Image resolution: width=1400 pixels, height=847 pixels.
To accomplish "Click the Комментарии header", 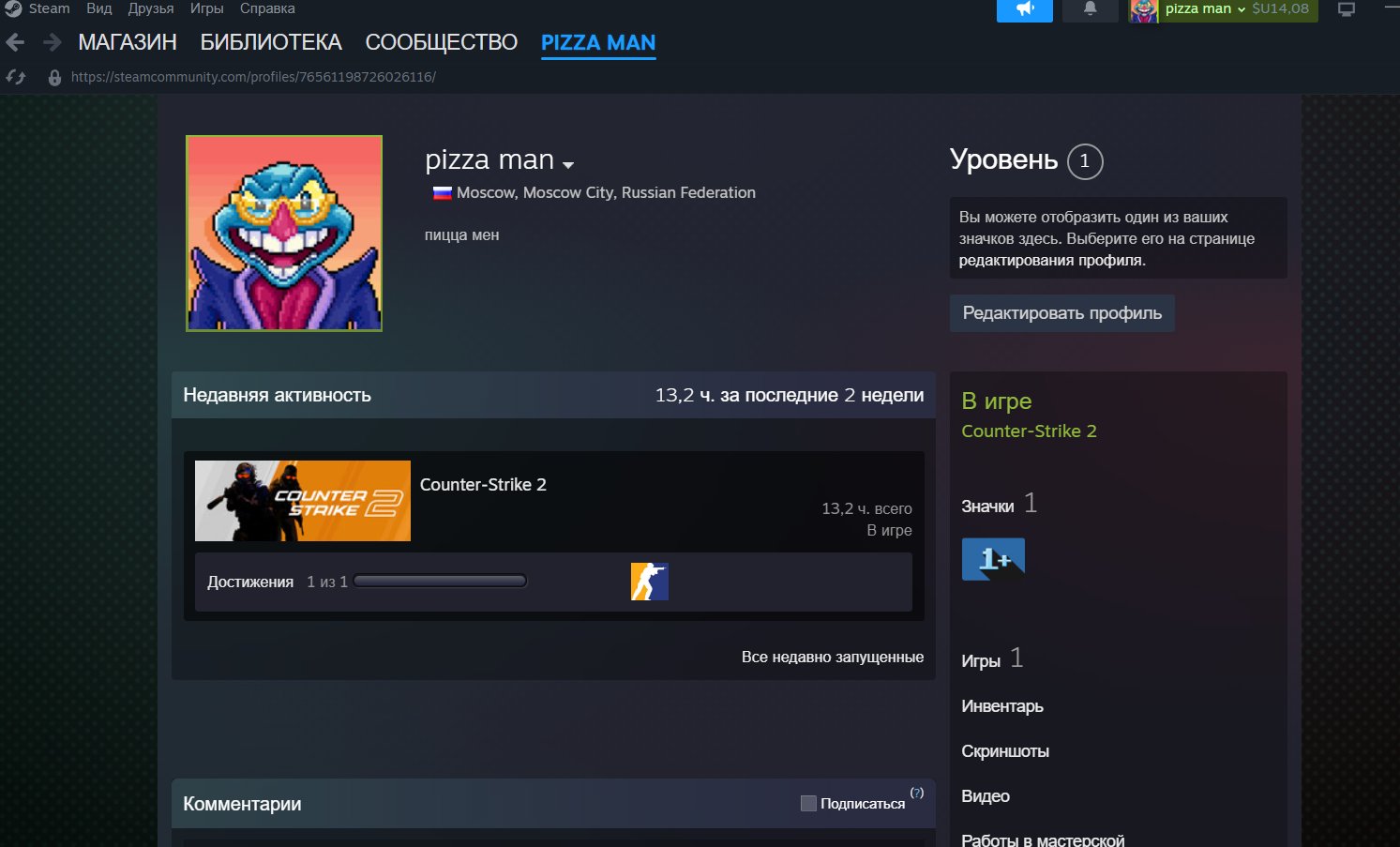I will pos(242,804).
